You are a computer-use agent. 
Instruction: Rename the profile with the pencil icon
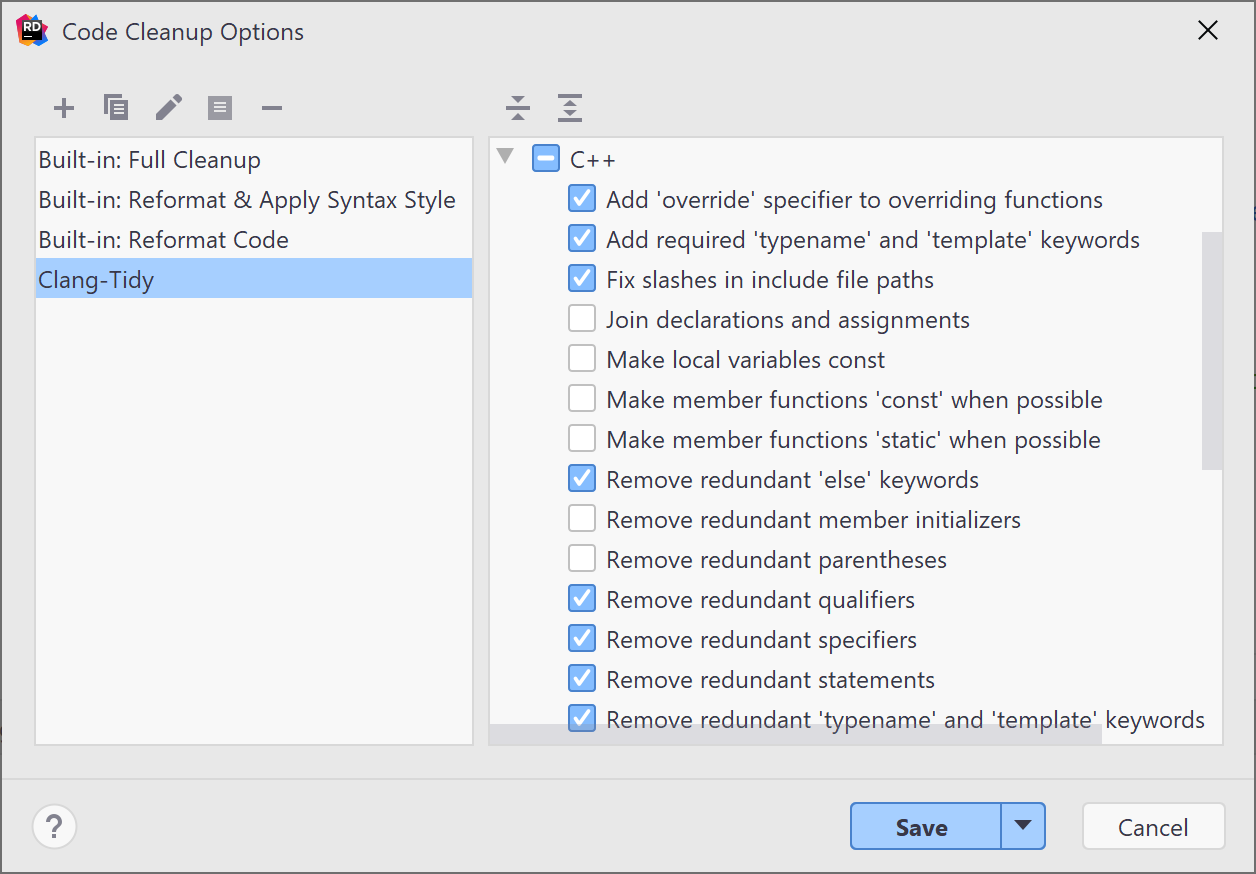click(168, 107)
